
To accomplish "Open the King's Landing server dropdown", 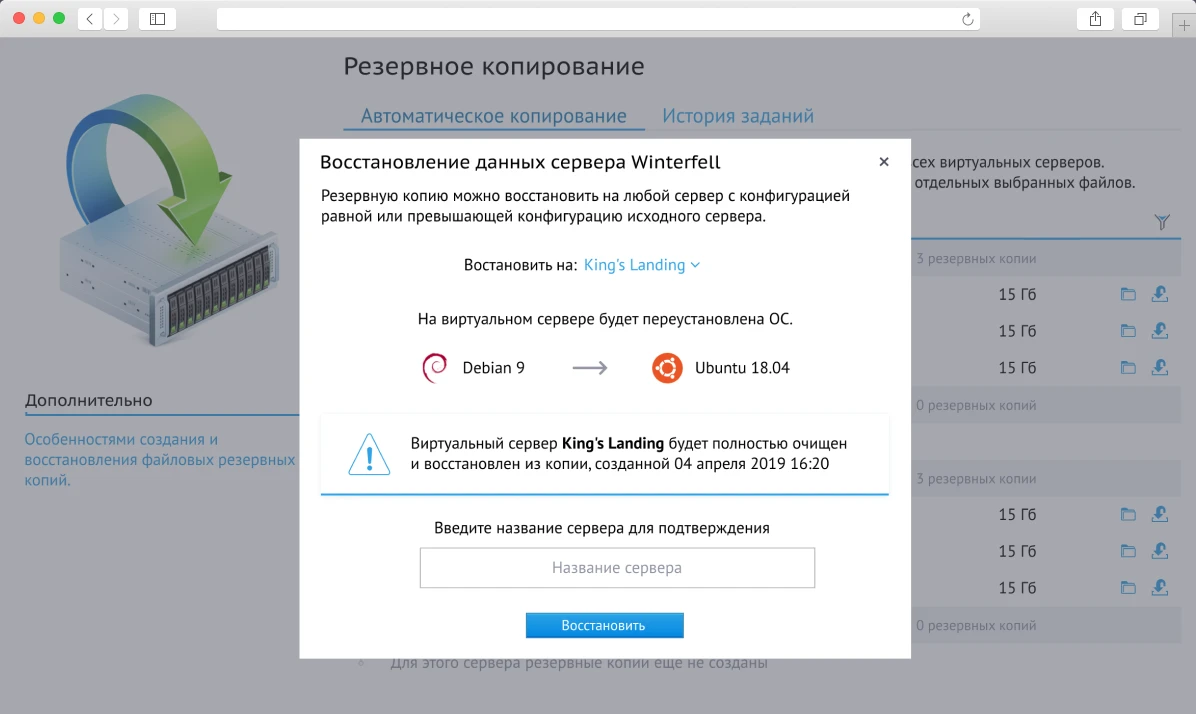I will [641, 265].
